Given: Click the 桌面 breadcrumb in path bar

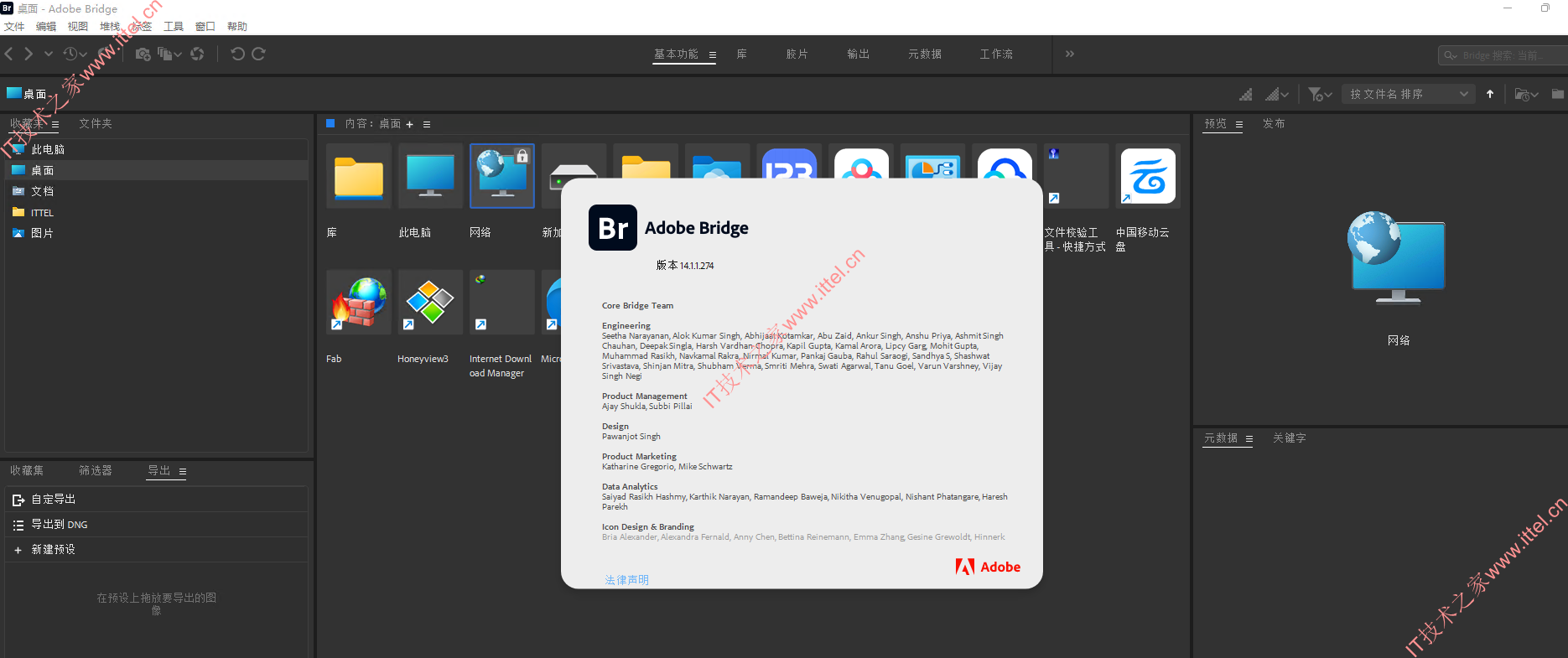Looking at the screenshot, I should point(27,94).
